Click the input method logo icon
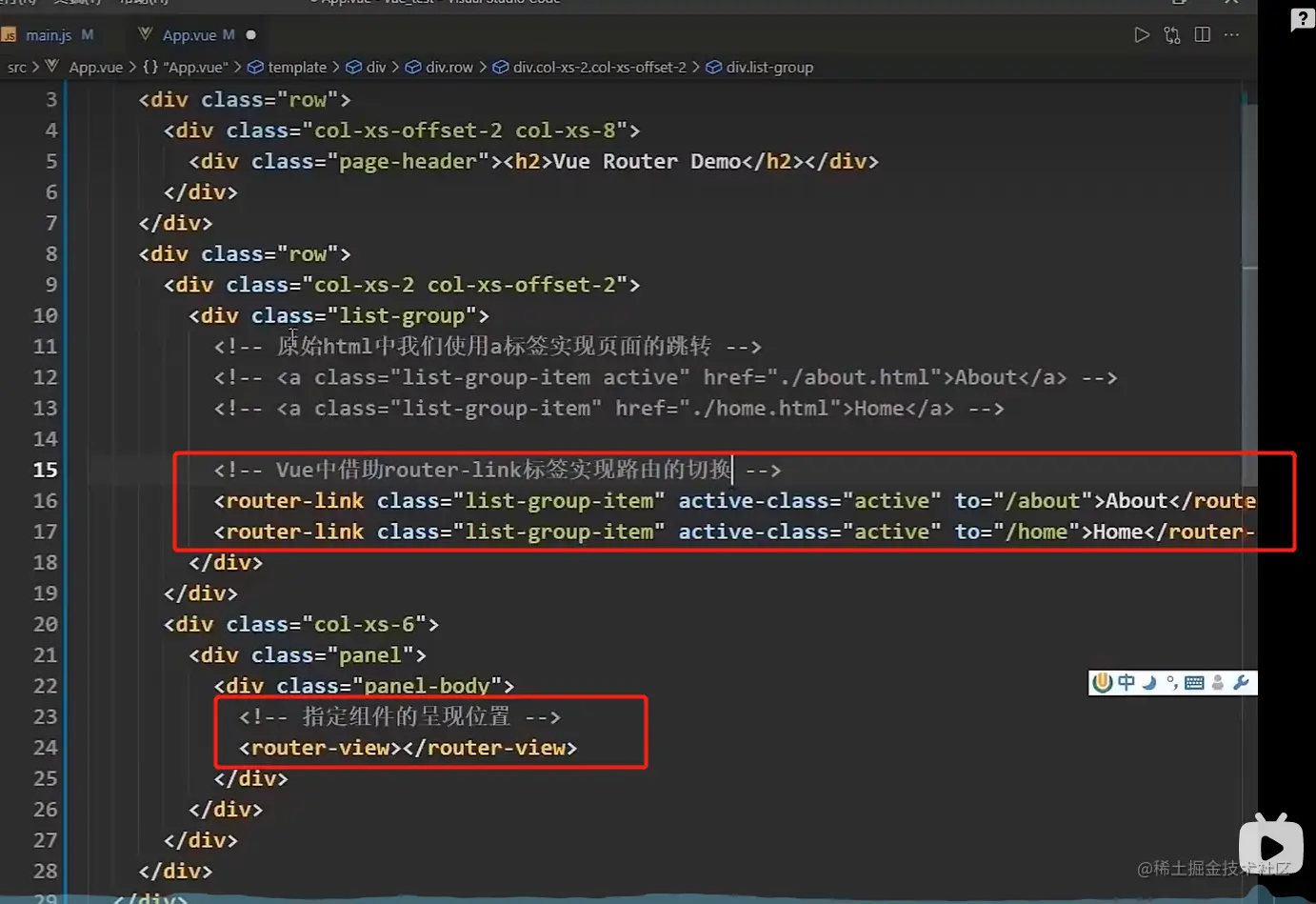This screenshot has height=904, width=1316. 1103,682
